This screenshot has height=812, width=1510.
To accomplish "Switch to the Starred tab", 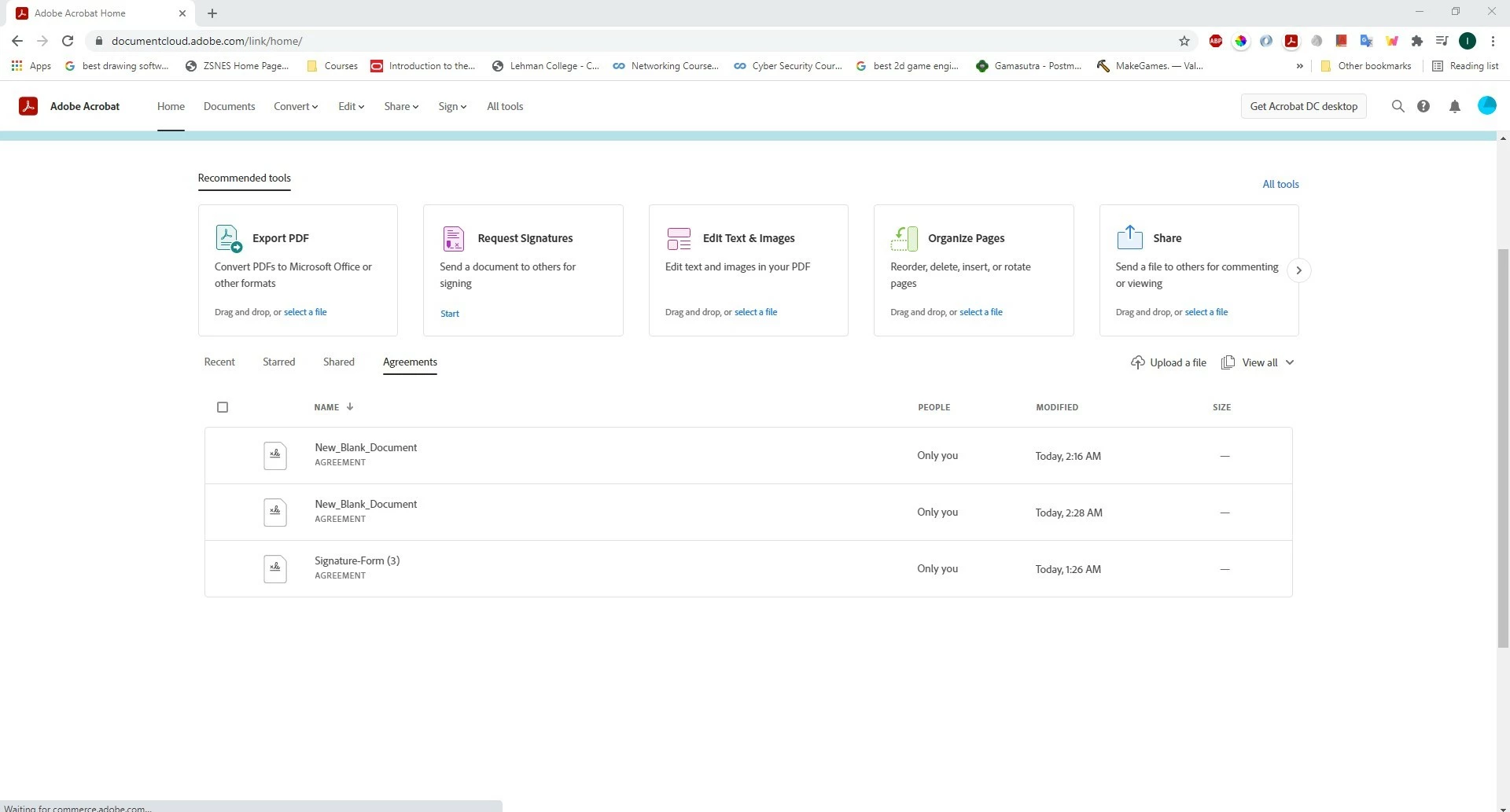I will 279,362.
